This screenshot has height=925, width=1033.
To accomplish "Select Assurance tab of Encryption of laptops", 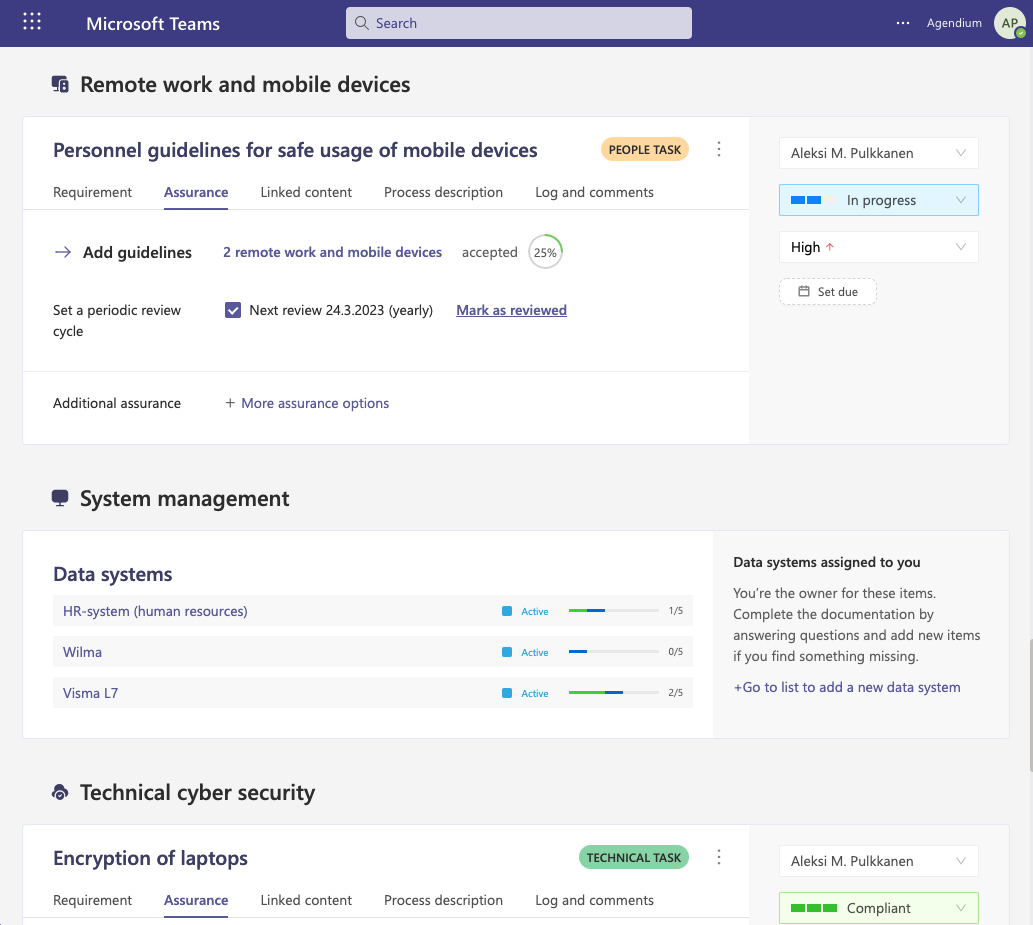I will pos(196,900).
